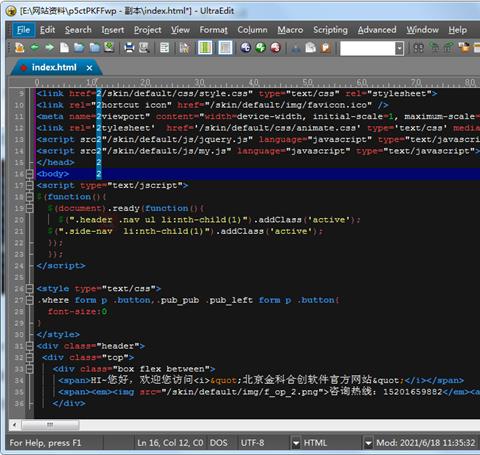Collapse the style block fold on line 26
Viewport: 480px width, 455px height.
pyautogui.click(x=30, y=288)
